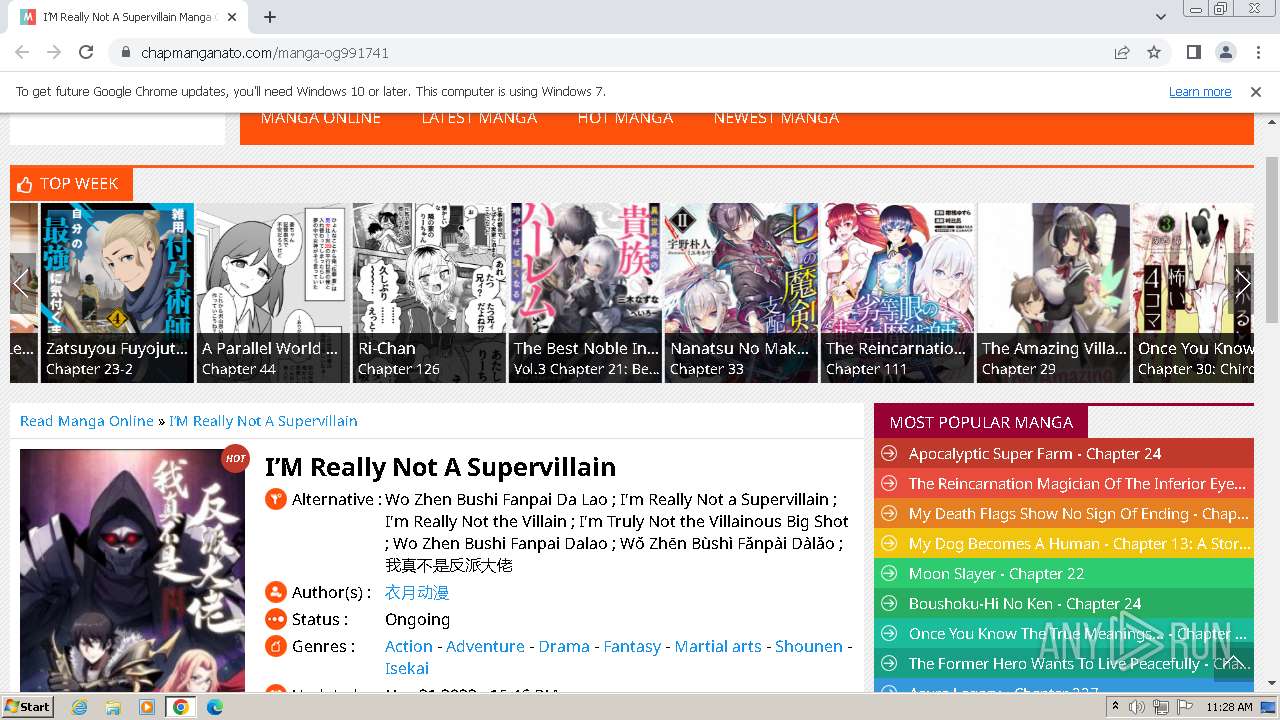The image size is (1280, 720).
Task: Select the Drama genre
Action: [564, 647]
